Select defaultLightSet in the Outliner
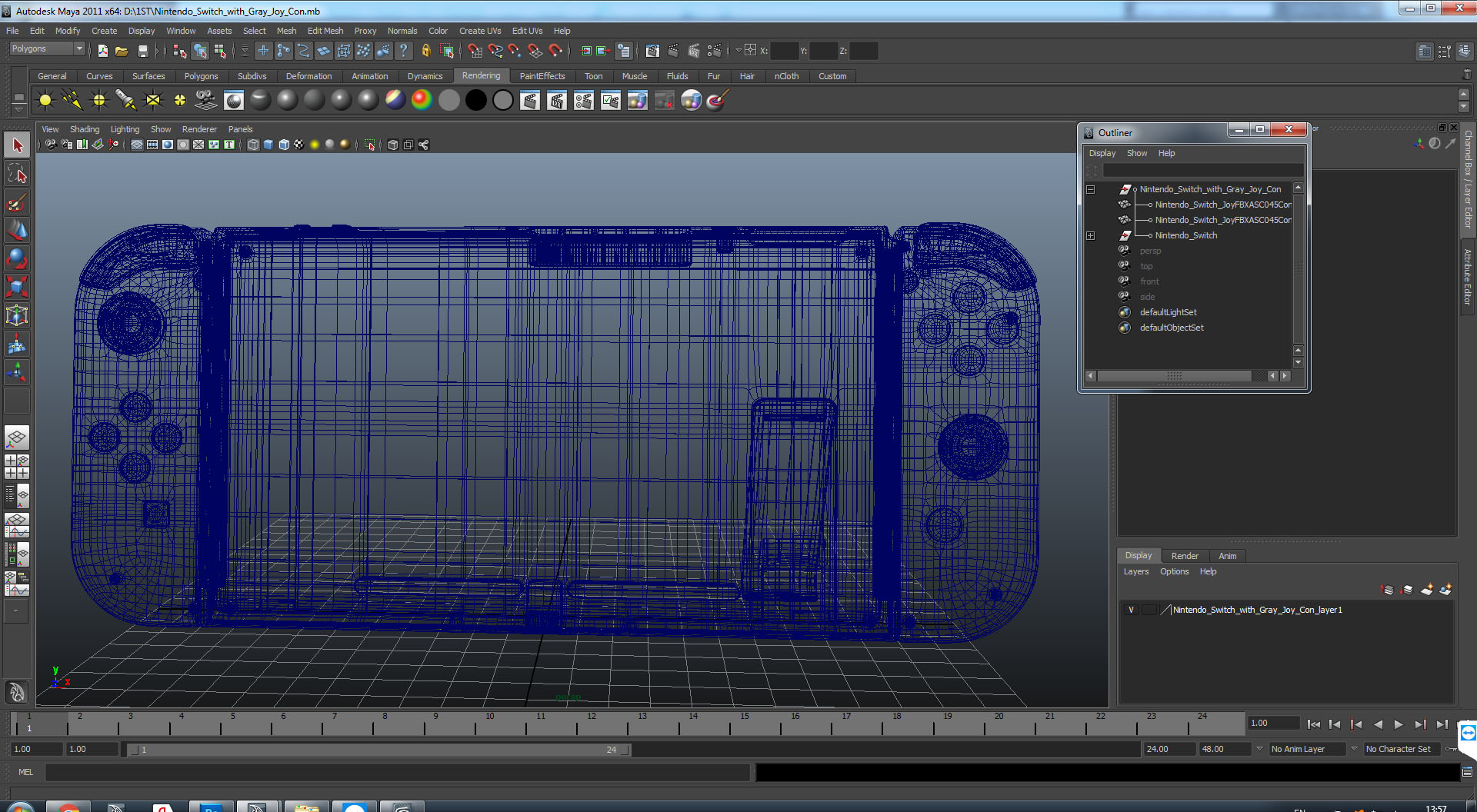Screen dimensions: 1477x812 (x=1168, y=312)
